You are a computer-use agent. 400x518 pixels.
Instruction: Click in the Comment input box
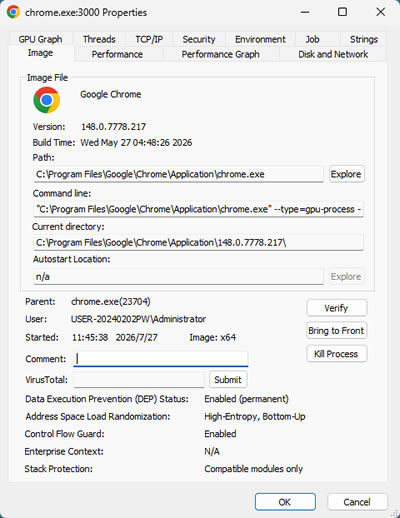tap(161, 359)
